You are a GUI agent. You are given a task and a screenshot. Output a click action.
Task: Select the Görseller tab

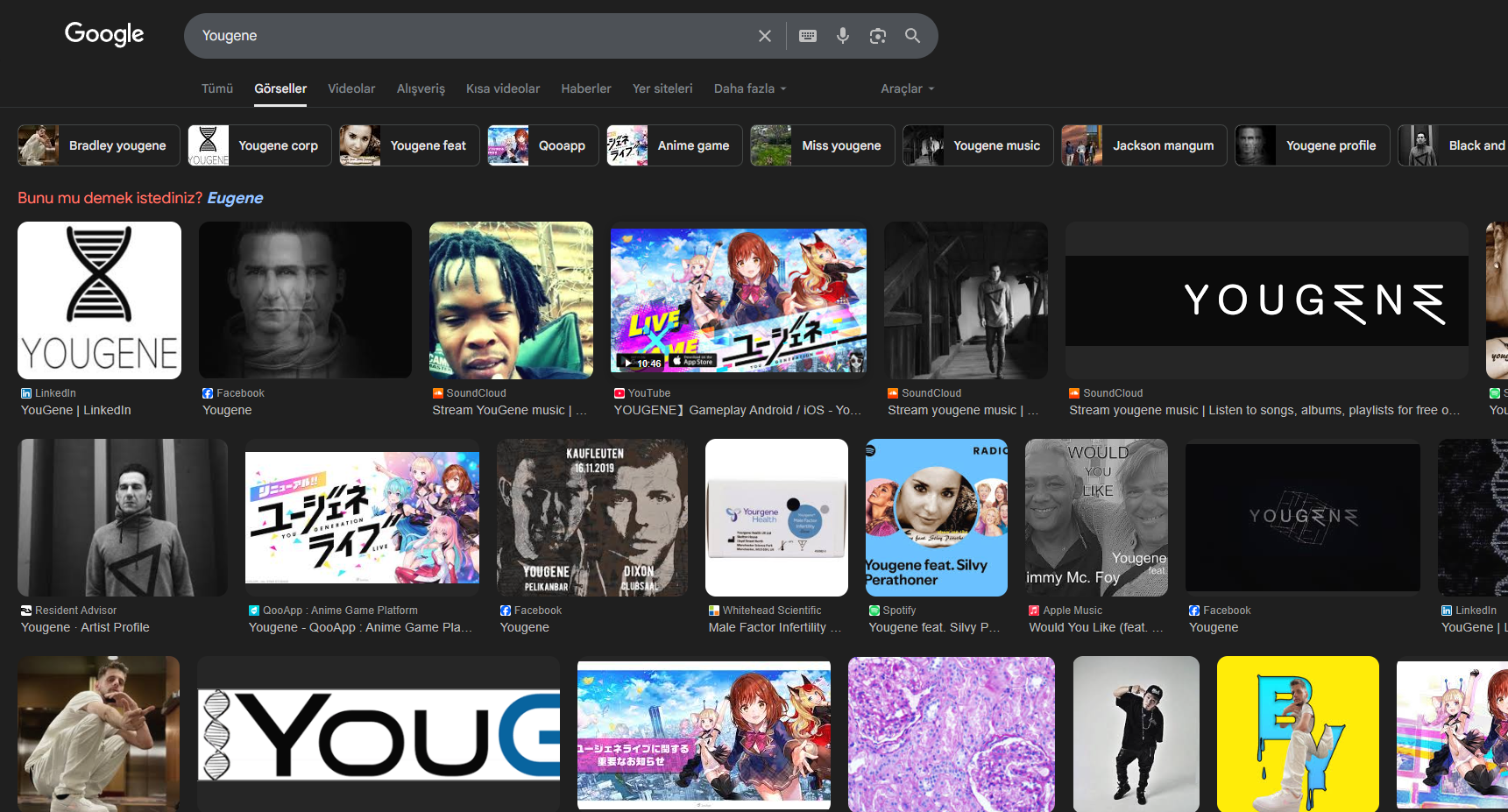(x=280, y=88)
